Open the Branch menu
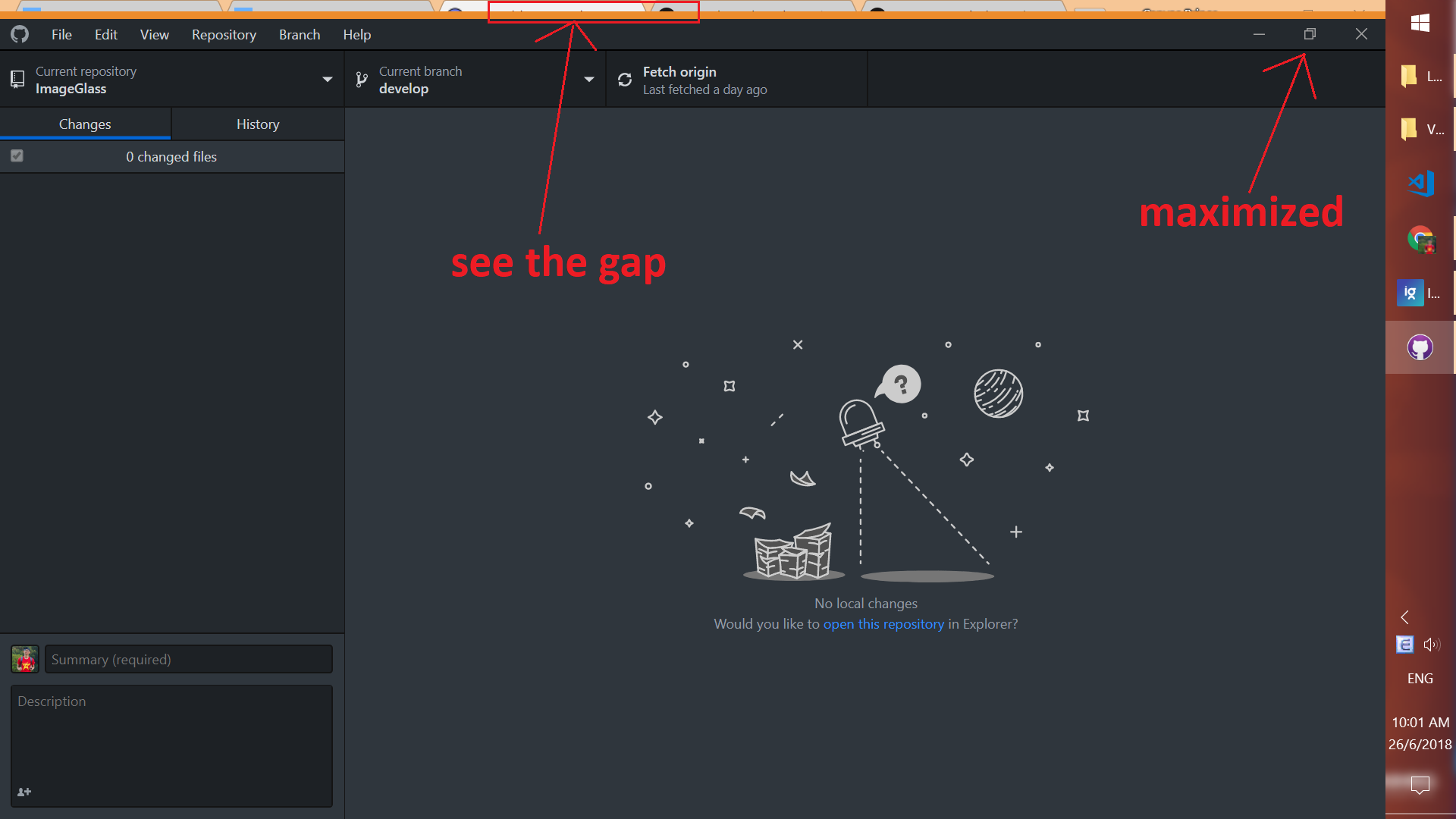The height and width of the screenshot is (819, 1456). coord(299,35)
